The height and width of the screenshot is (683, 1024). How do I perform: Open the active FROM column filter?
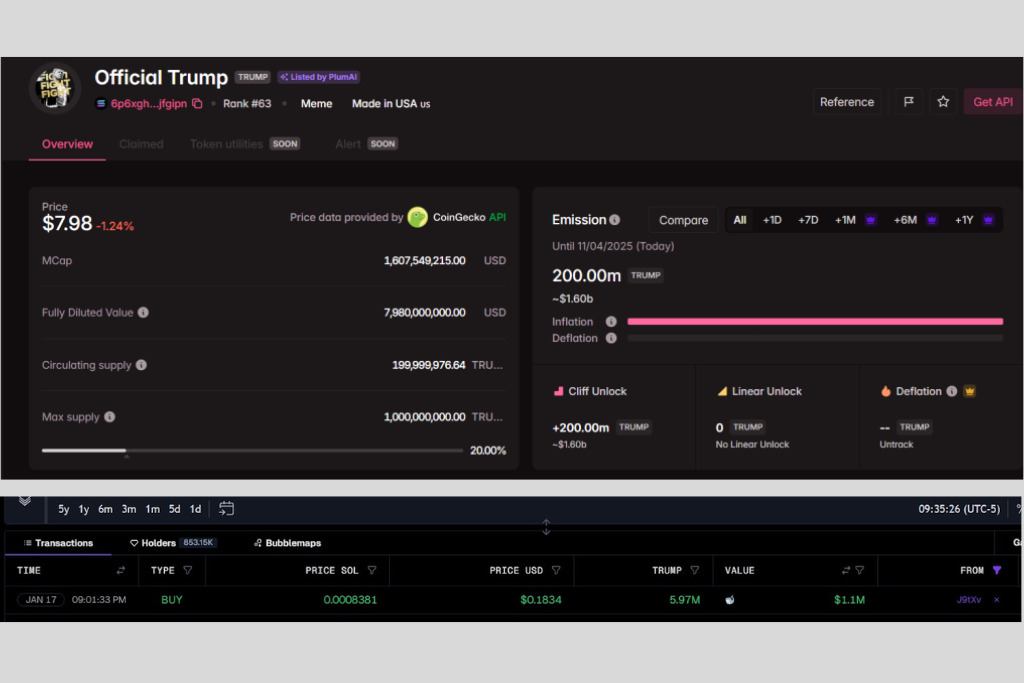(997, 570)
